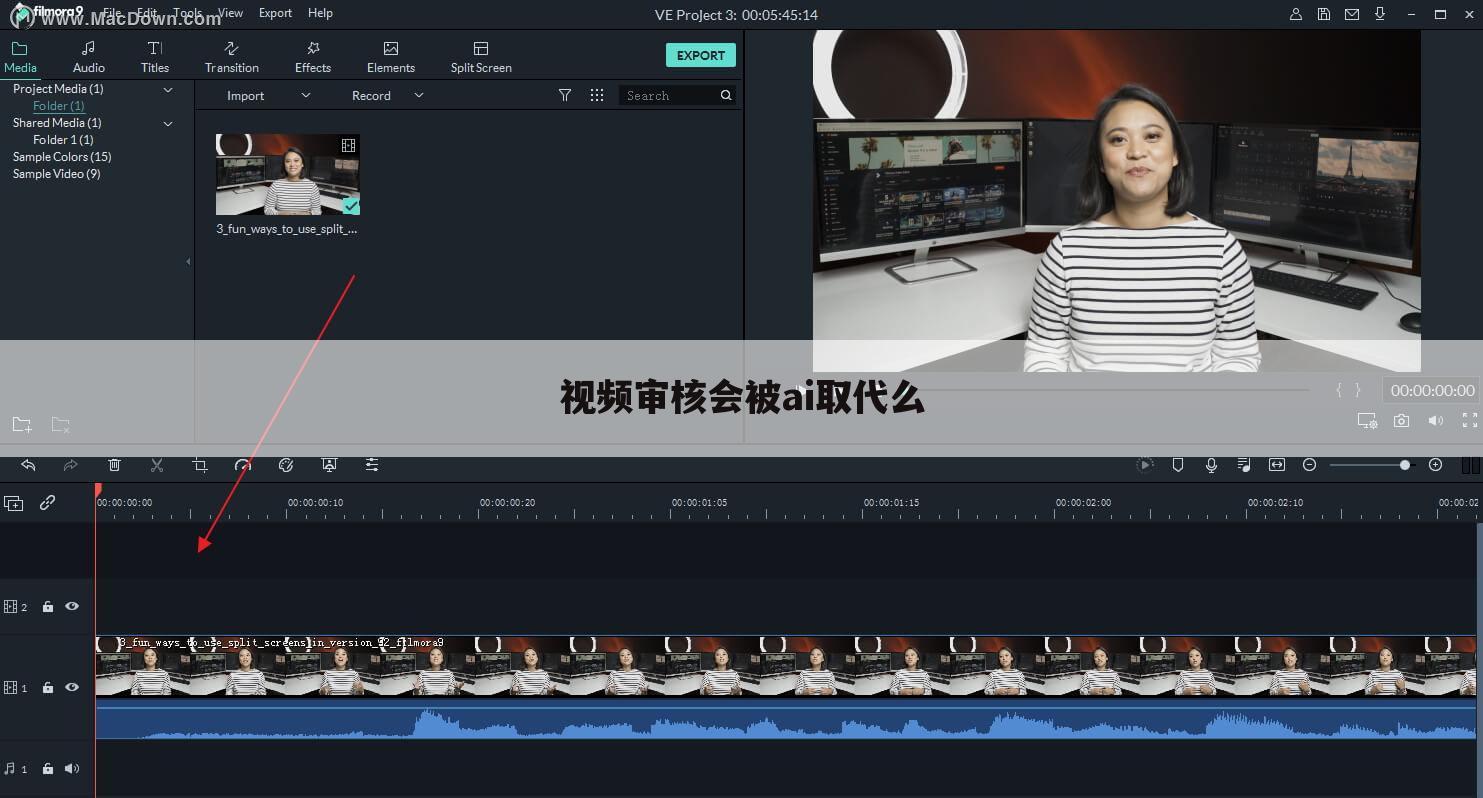This screenshot has height=798, width=1483.
Task: Click the Add Track icon
Action: [x=13, y=503]
